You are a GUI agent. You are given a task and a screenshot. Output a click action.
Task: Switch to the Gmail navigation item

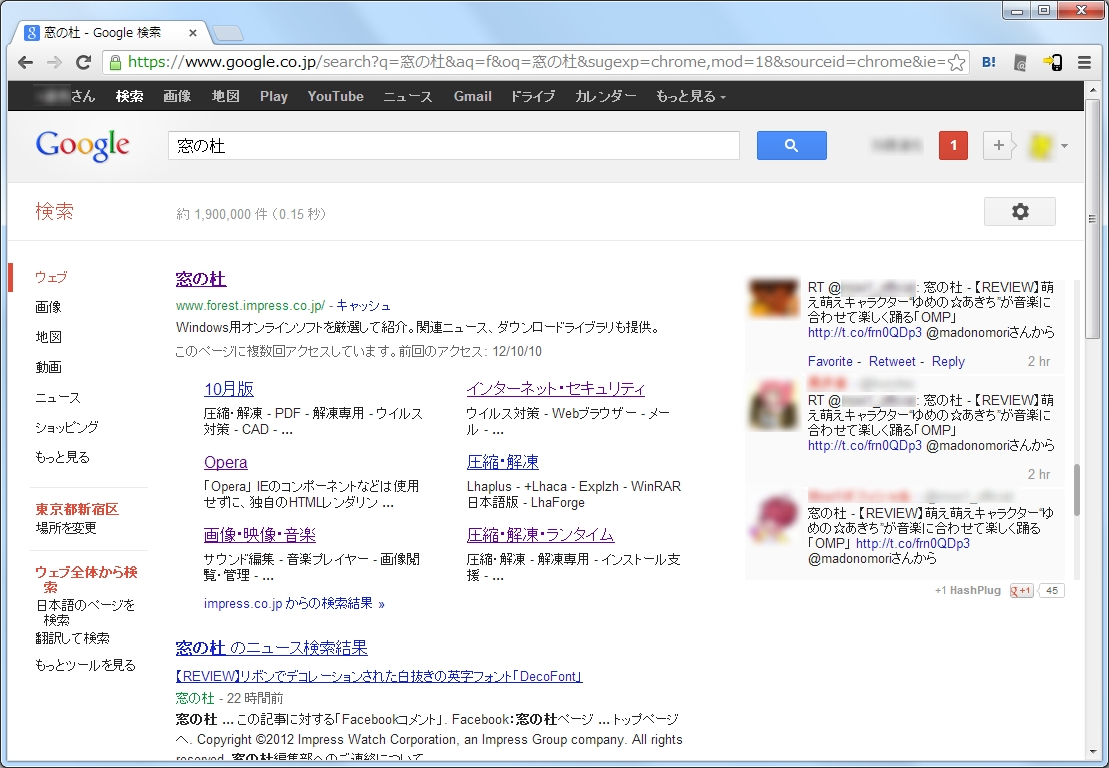pos(472,96)
